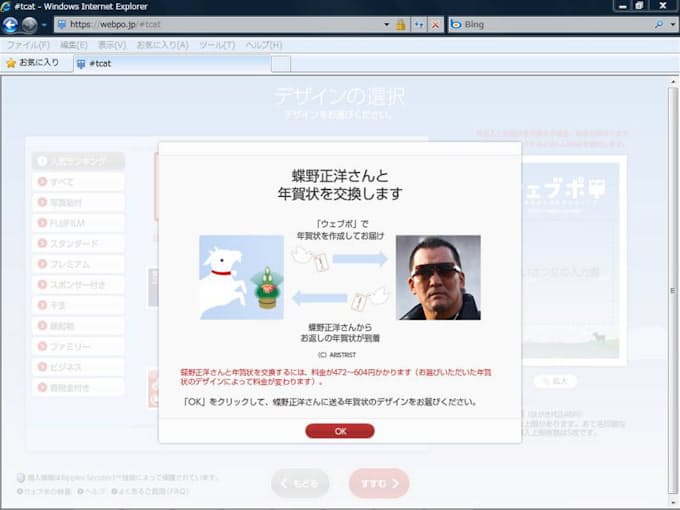Viewport: 680px width, 510px height.
Task: Open the 編集(E) menu
Action: 73,45
